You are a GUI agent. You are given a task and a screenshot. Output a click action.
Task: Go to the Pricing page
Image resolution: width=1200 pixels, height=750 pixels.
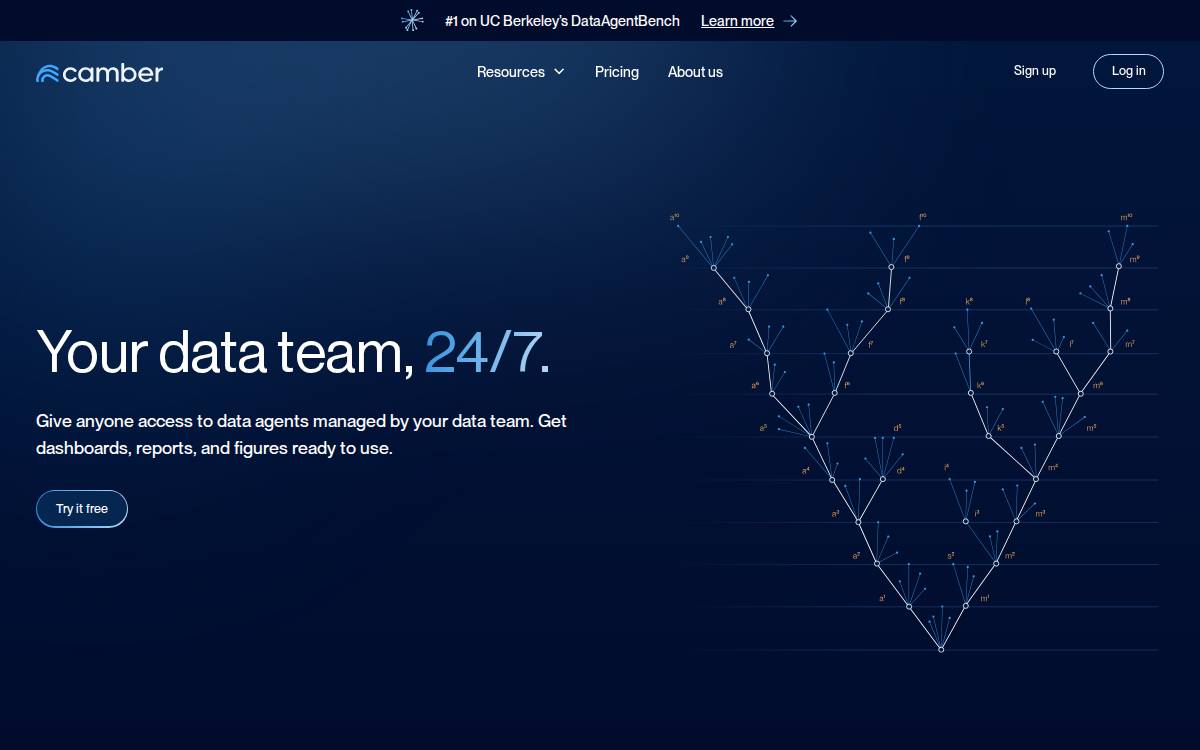(617, 72)
